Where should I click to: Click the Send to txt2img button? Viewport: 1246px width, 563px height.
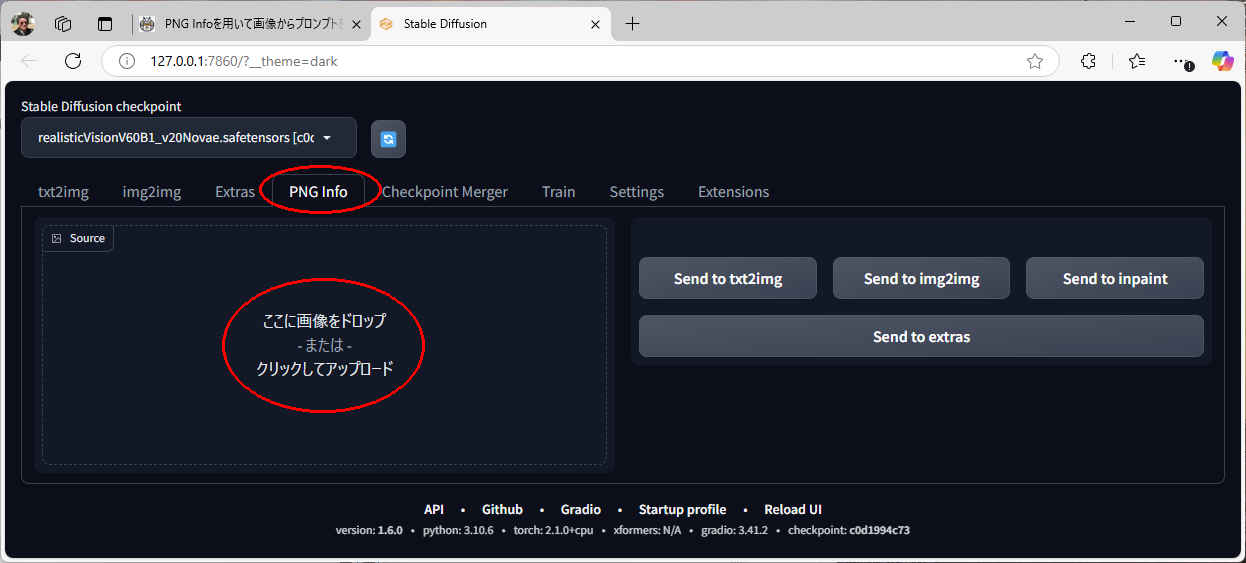[x=727, y=279]
